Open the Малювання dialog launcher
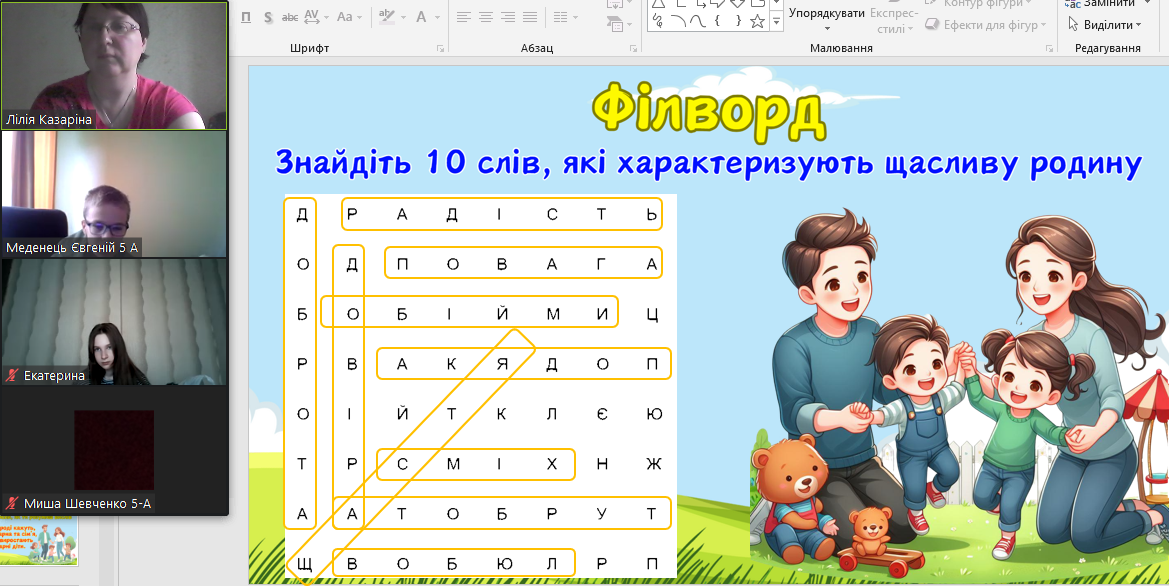Image resolution: width=1169 pixels, height=586 pixels. point(1050,48)
